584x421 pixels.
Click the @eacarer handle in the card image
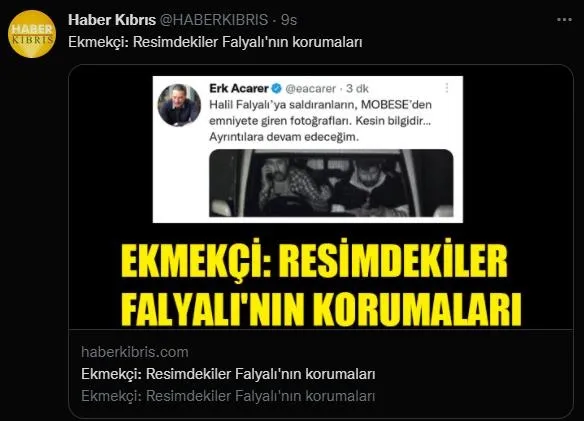(x=311, y=89)
